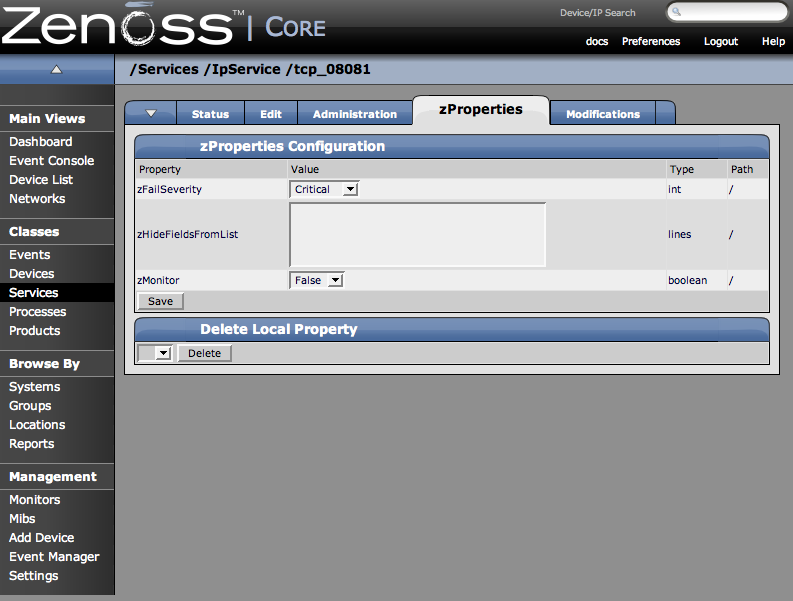Browse by Systems
The image size is (793, 601).
click(x=34, y=387)
